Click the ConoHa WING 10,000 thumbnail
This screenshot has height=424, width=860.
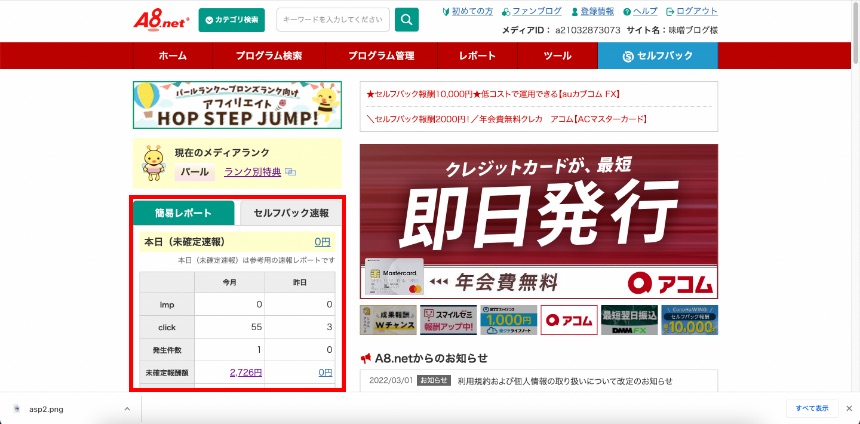689,320
